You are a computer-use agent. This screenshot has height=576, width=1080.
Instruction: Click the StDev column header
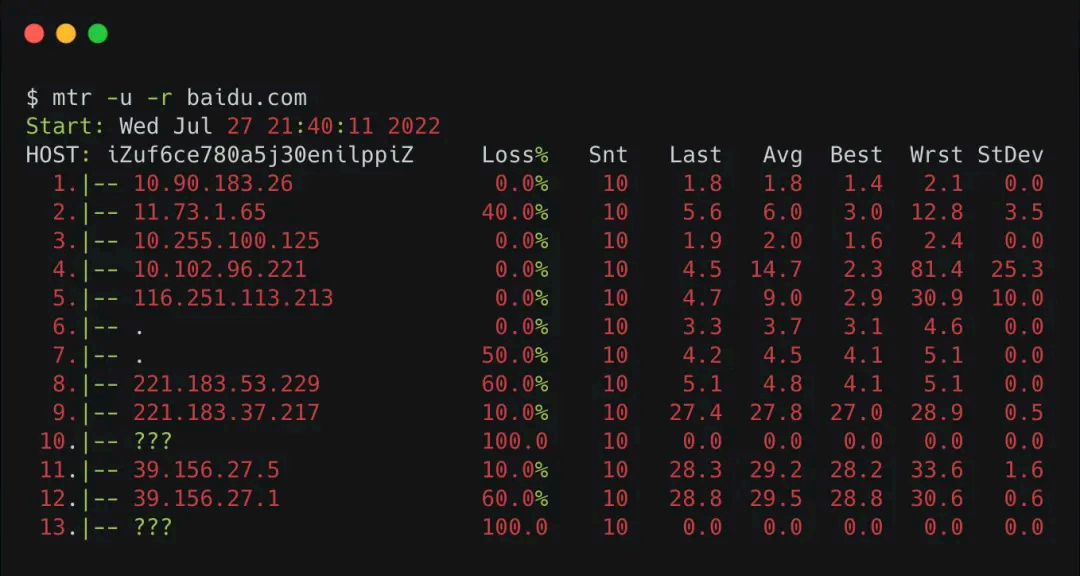point(1010,155)
